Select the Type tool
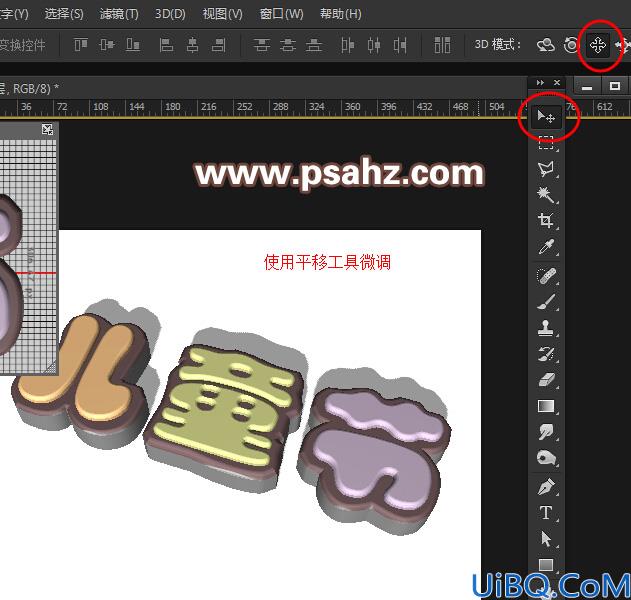The image size is (631, 600). (x=546, y=513)
